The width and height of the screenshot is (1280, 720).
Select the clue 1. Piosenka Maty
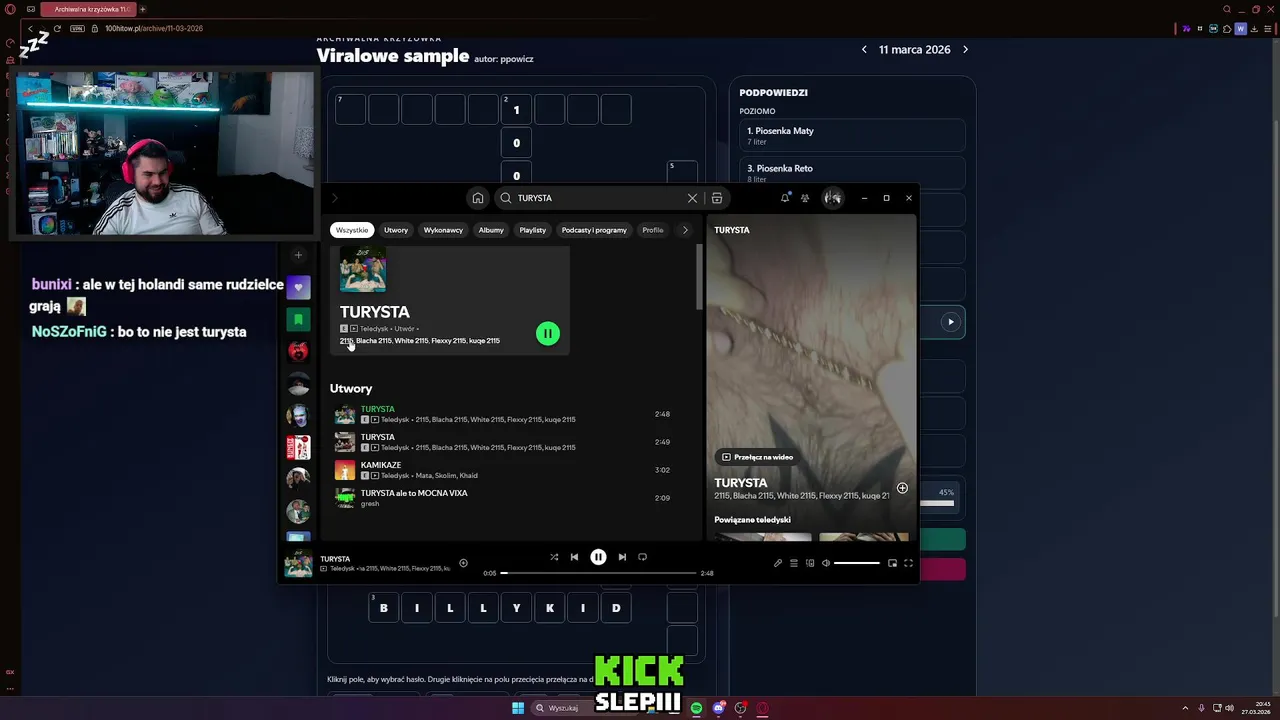click(852, 136)
